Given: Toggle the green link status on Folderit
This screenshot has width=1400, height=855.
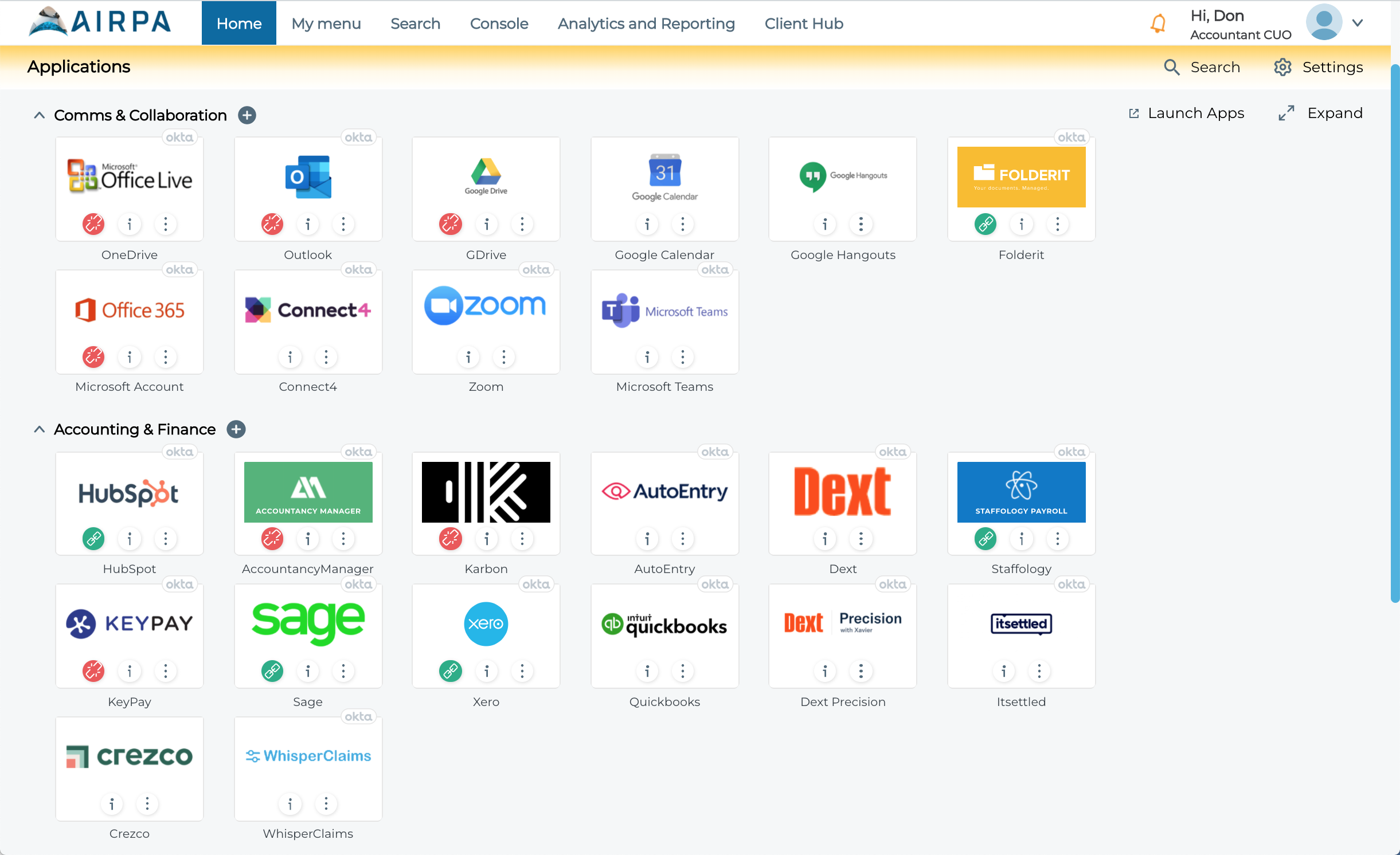Looking at the screenshot, I should click(986, 224).
